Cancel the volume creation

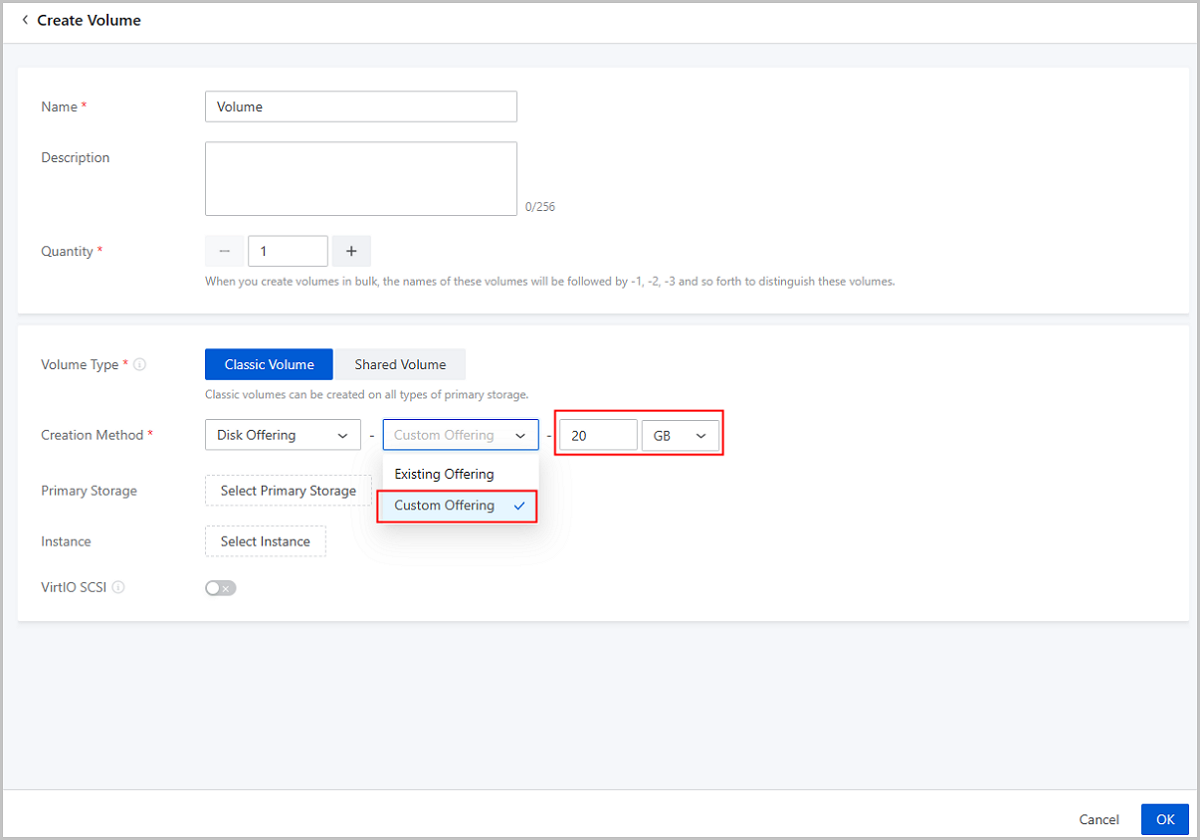pyautogui.click(x=1099, y=819)
